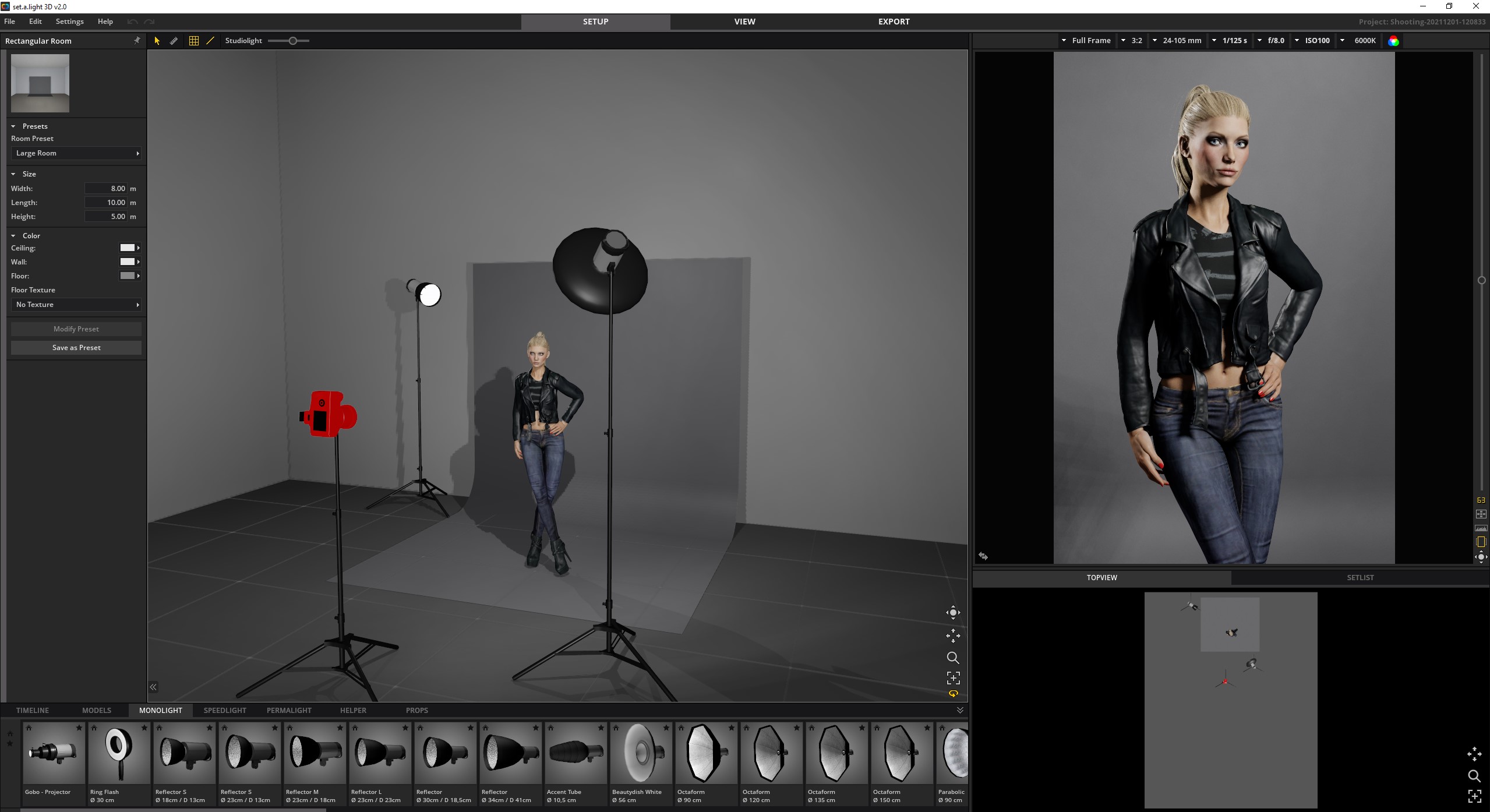Click the Wall color swatch
This screenshot has width=1490, height=812.
pyautogui.click(x=127, y=262)
